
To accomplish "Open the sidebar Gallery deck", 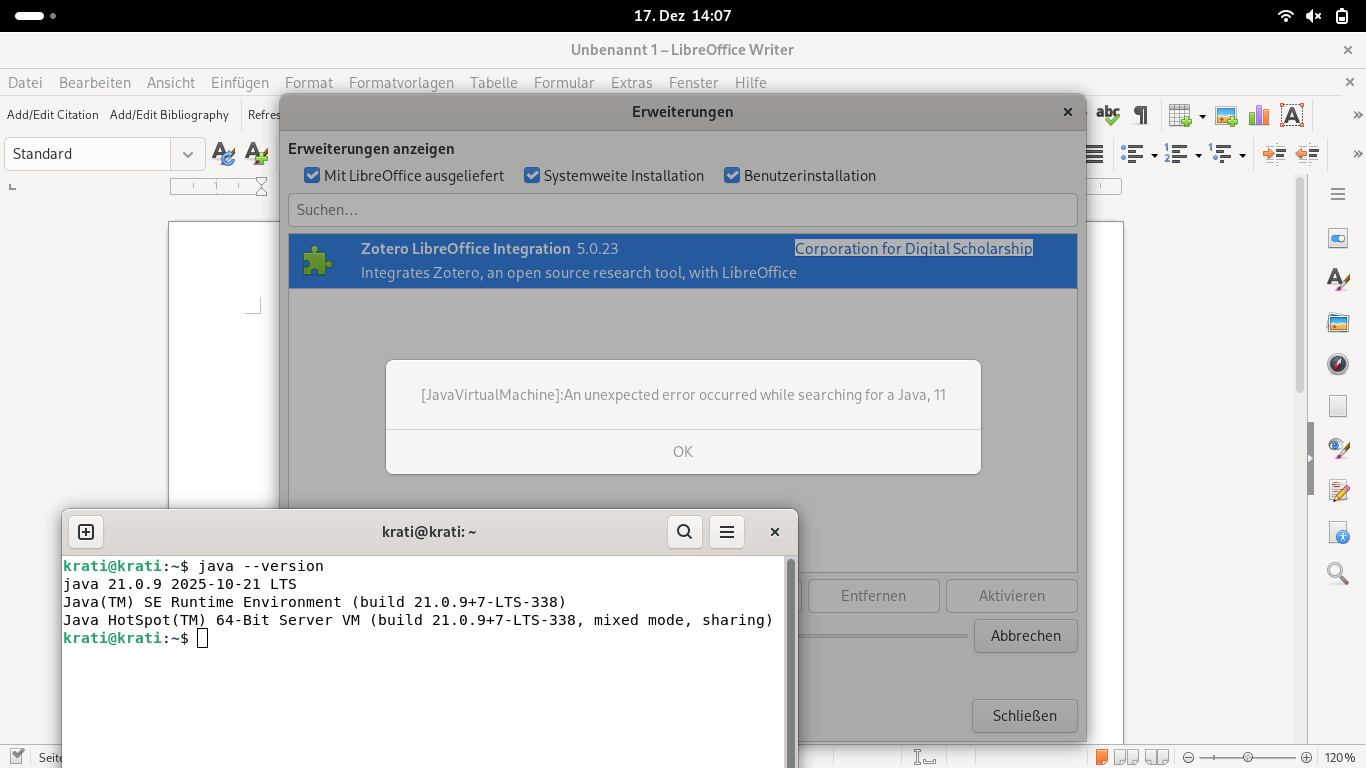I will tap(1338, 322).
